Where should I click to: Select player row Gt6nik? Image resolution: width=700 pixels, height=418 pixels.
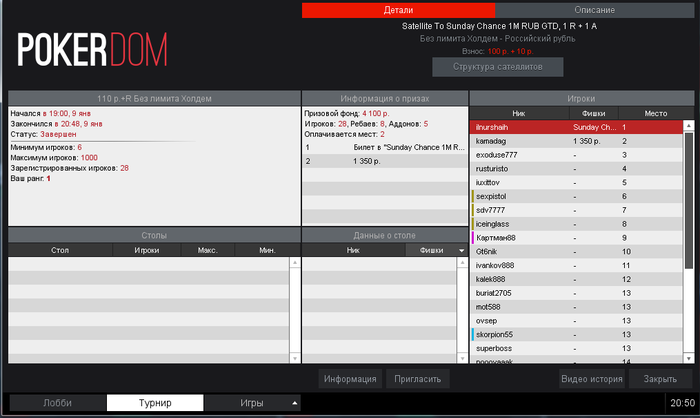click(576, 252)
